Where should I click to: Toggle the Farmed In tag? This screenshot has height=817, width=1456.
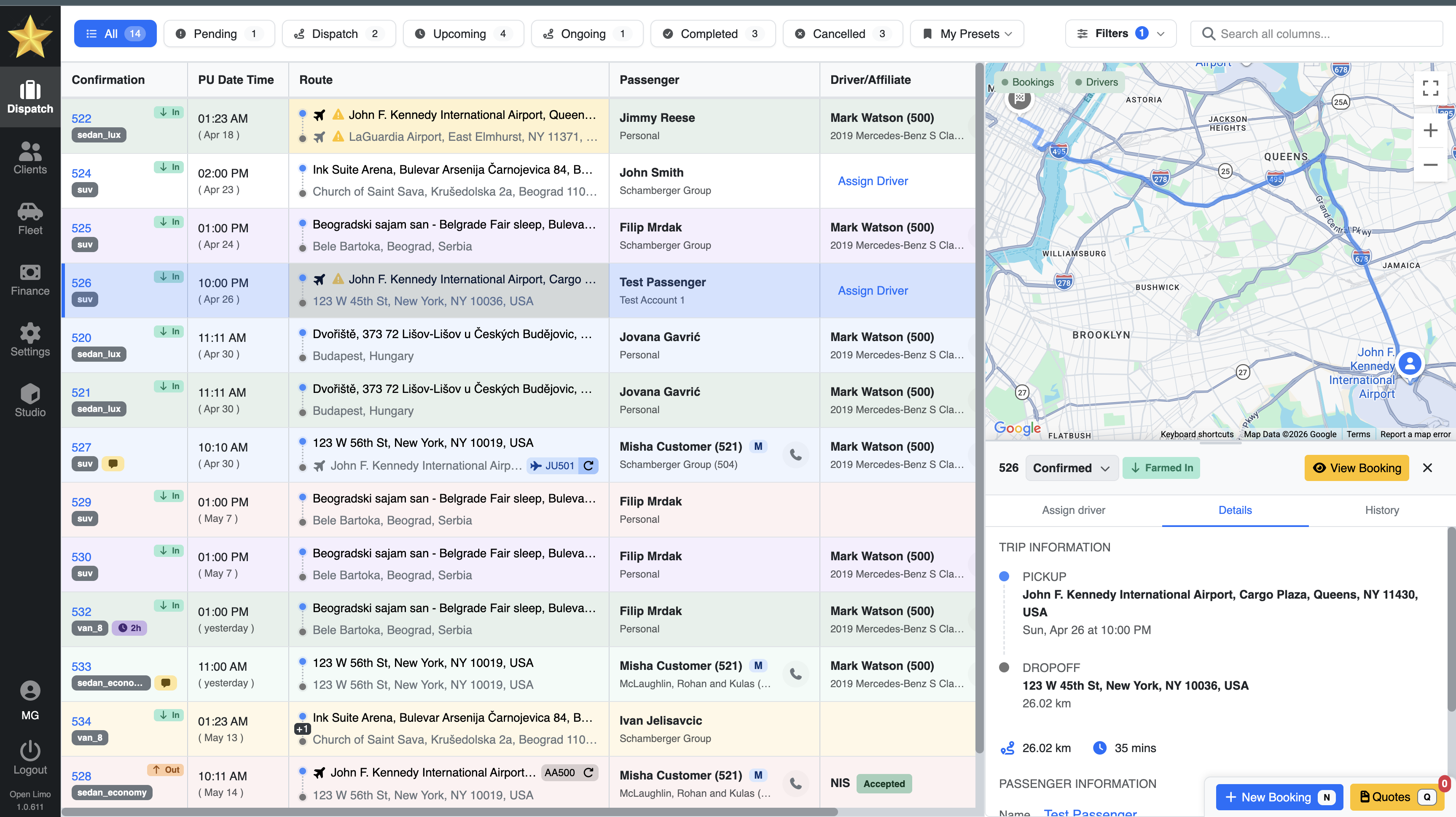click(1161, 468)
